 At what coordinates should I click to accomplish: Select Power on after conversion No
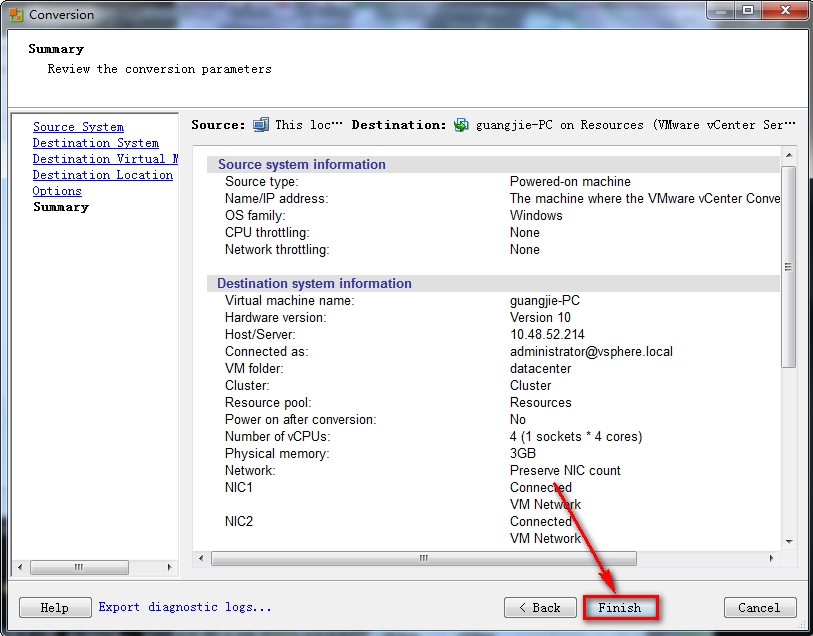(518, 419)
